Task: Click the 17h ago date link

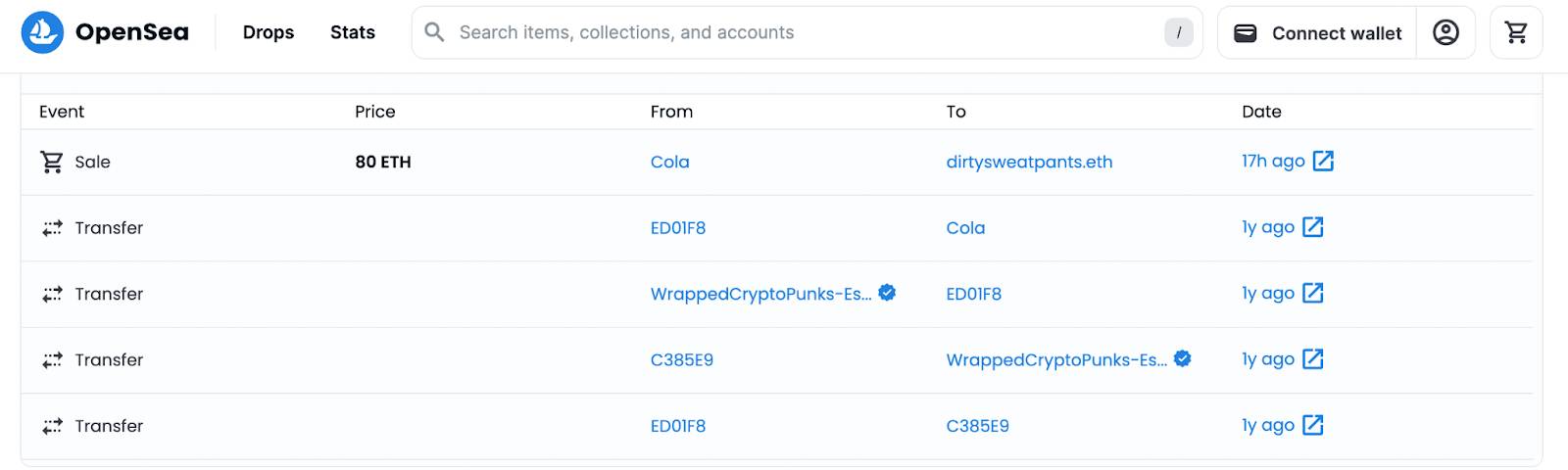Action: click(x=1273, y=161)
